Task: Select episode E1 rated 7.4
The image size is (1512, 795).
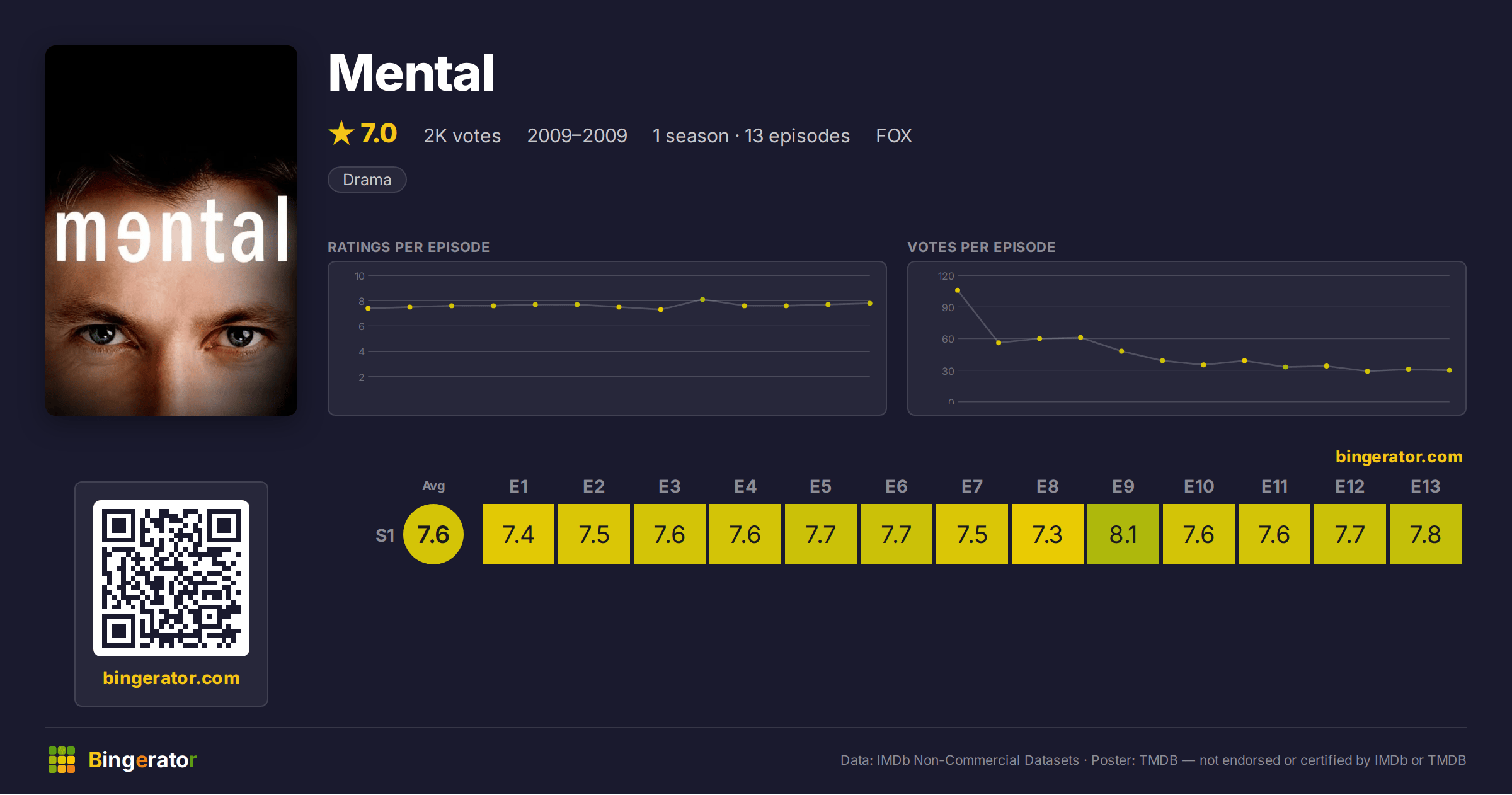Action: (x=518, y=534)
